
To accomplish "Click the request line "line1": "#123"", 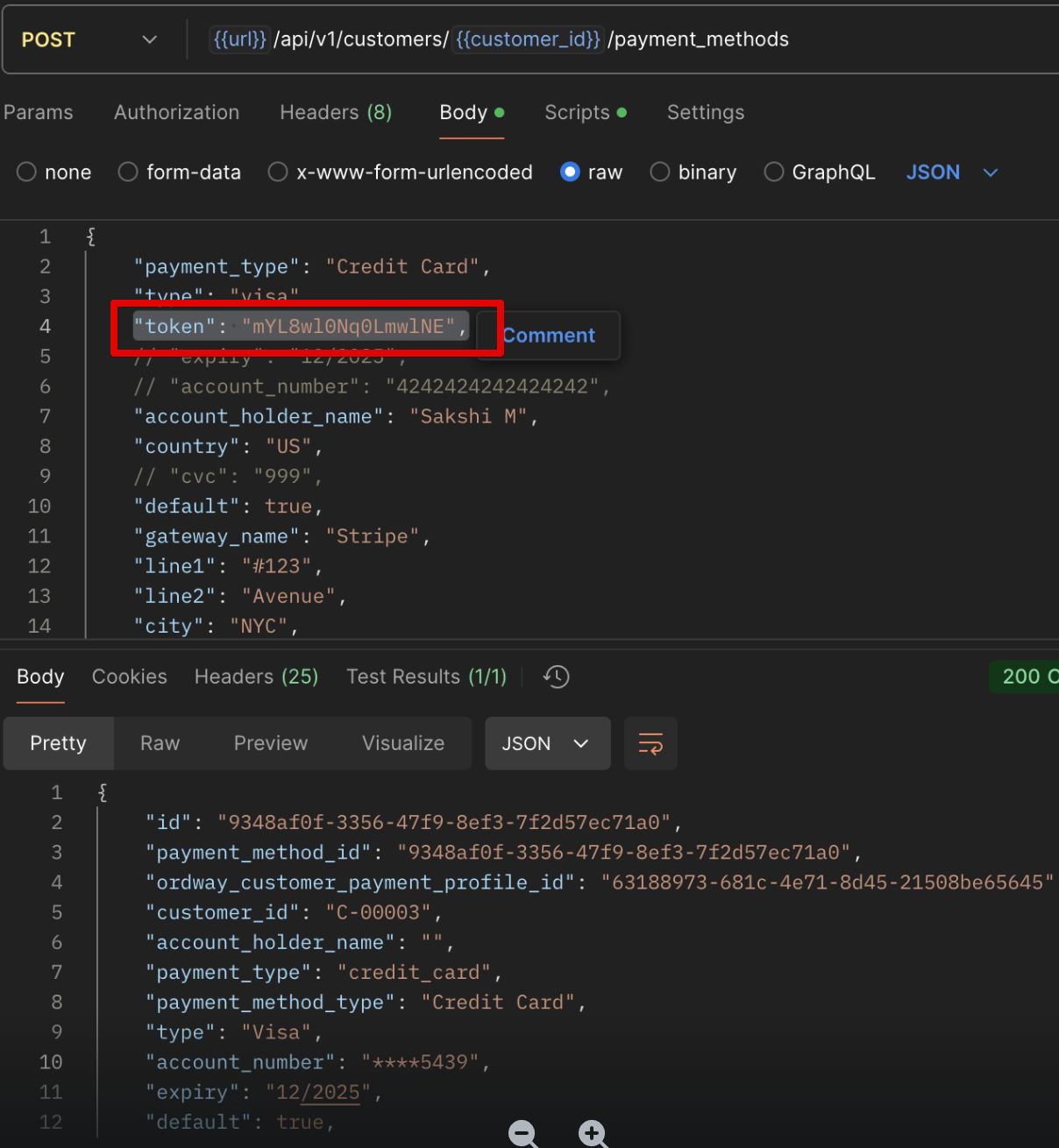I will [228, 566].
